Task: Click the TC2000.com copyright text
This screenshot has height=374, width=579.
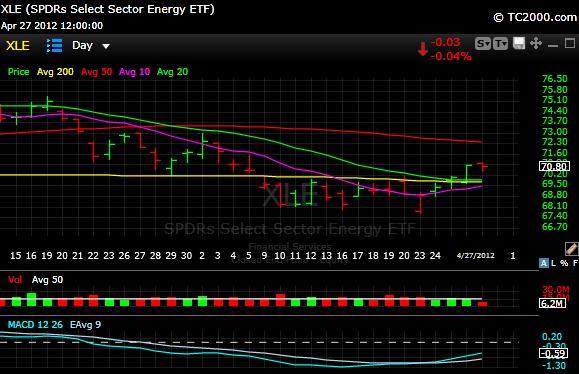Action: 535,17
